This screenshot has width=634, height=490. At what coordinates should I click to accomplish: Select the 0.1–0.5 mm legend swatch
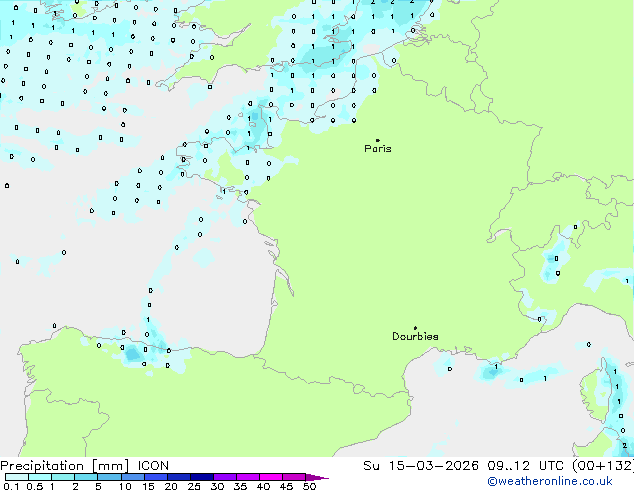[x=17, y=477]
